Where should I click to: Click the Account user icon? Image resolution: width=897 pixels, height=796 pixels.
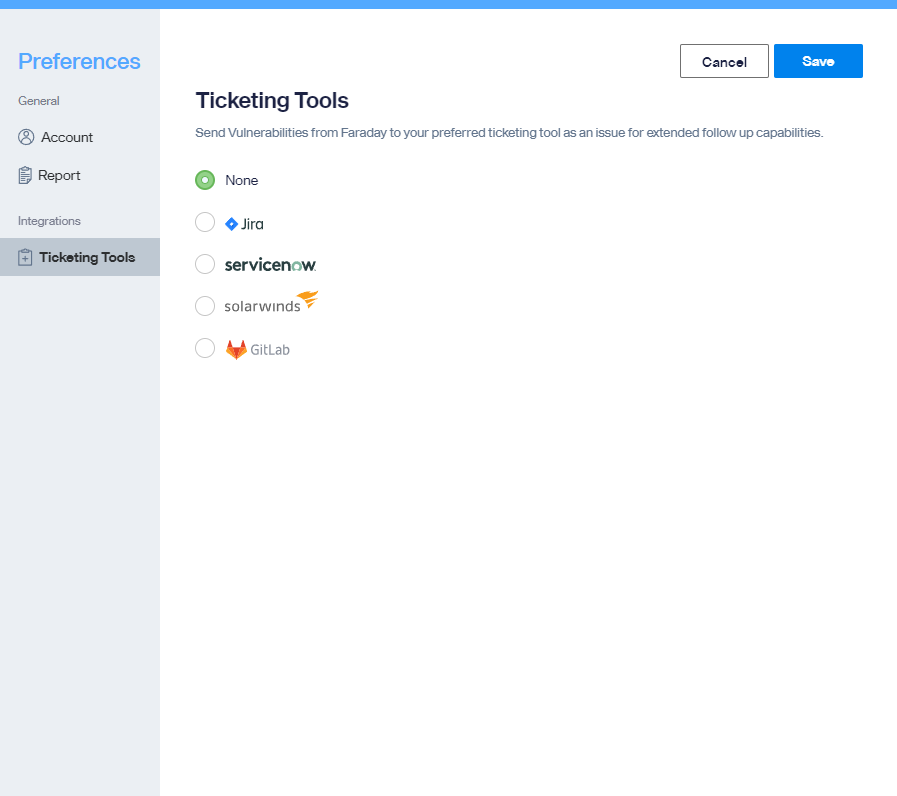coord(26,137)
